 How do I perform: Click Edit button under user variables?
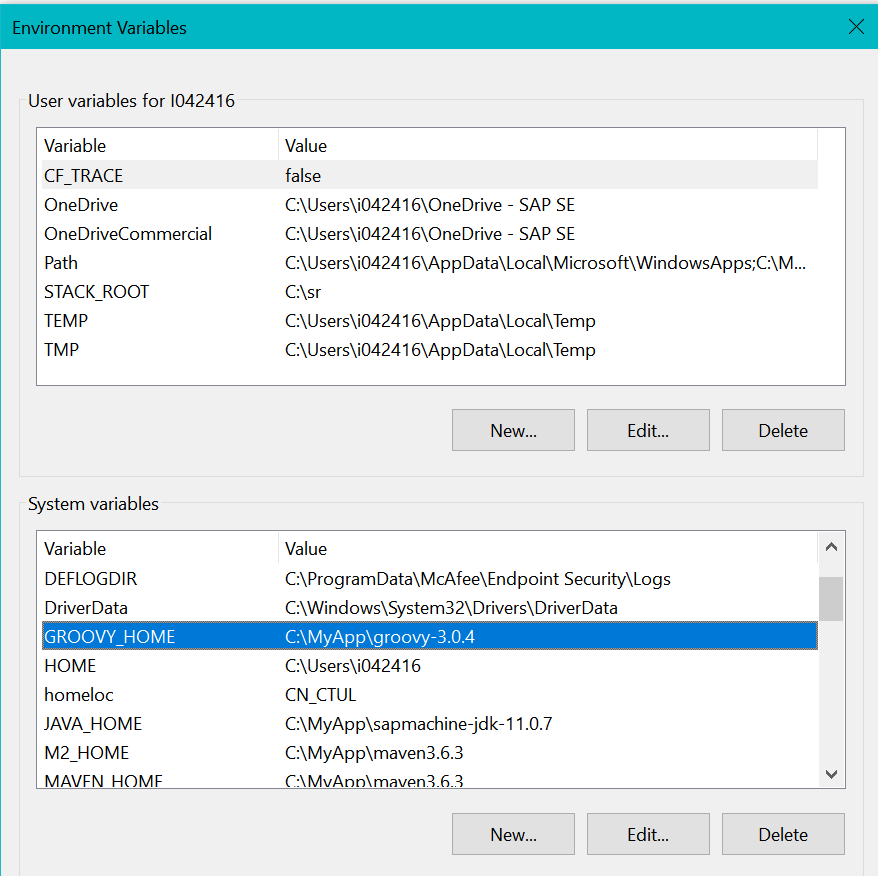click(x=648, y=430)
